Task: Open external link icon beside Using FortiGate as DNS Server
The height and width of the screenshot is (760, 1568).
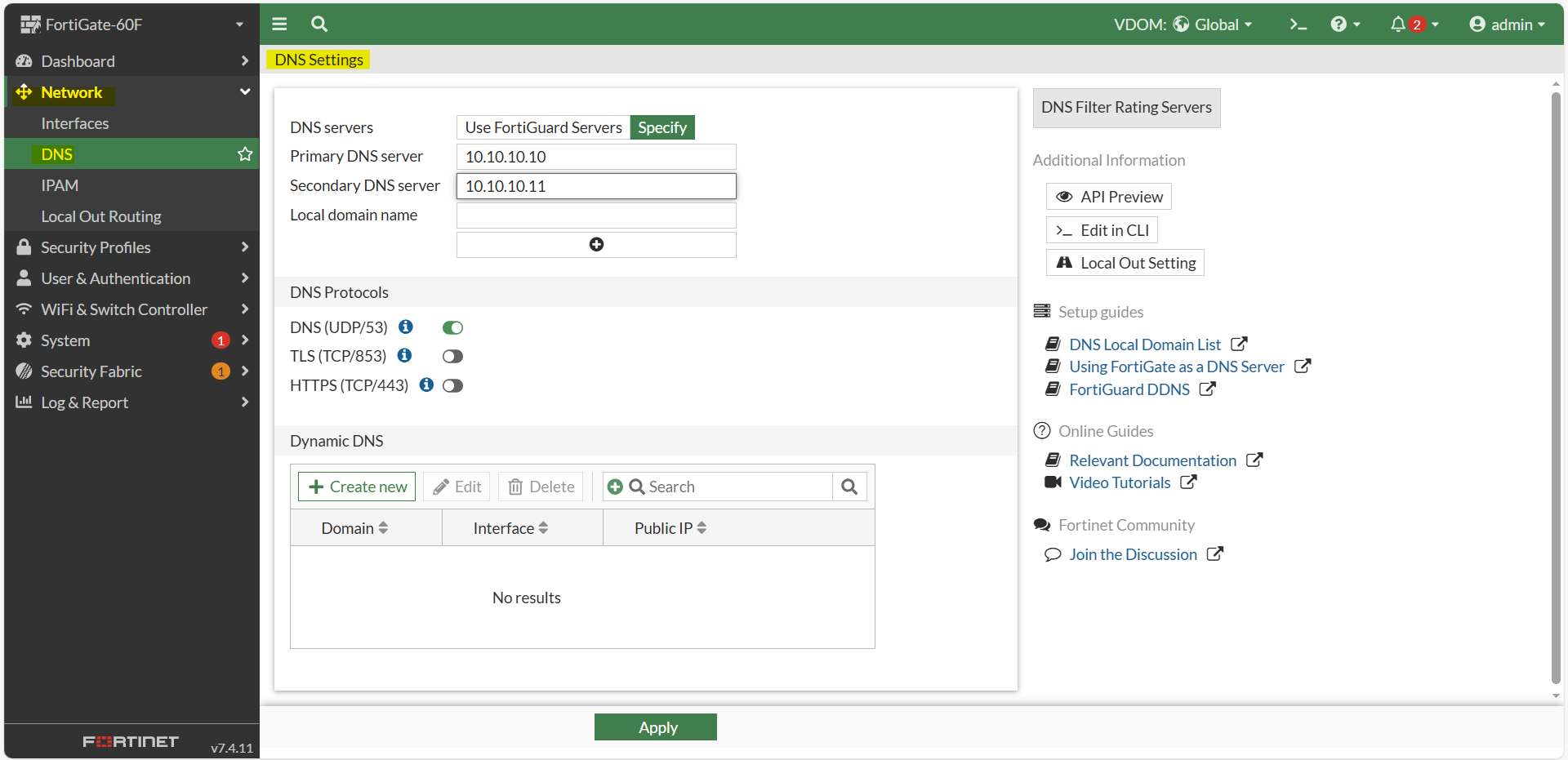Action: coord(1303,366)
